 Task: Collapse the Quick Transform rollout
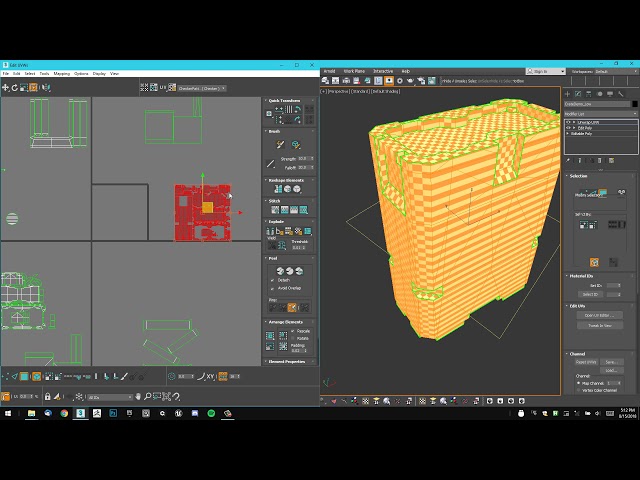284,100
